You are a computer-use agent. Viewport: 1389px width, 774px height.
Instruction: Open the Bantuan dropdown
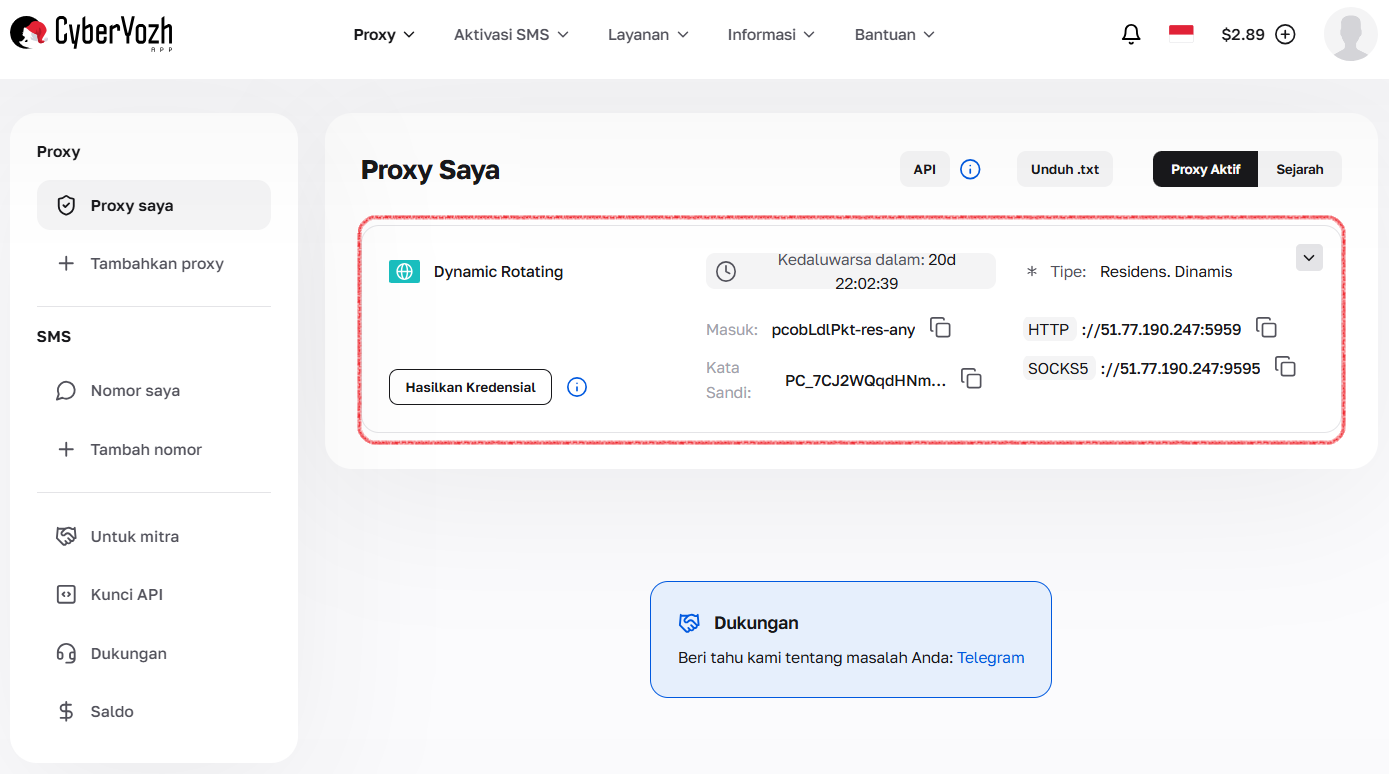[x=893, y=33]
